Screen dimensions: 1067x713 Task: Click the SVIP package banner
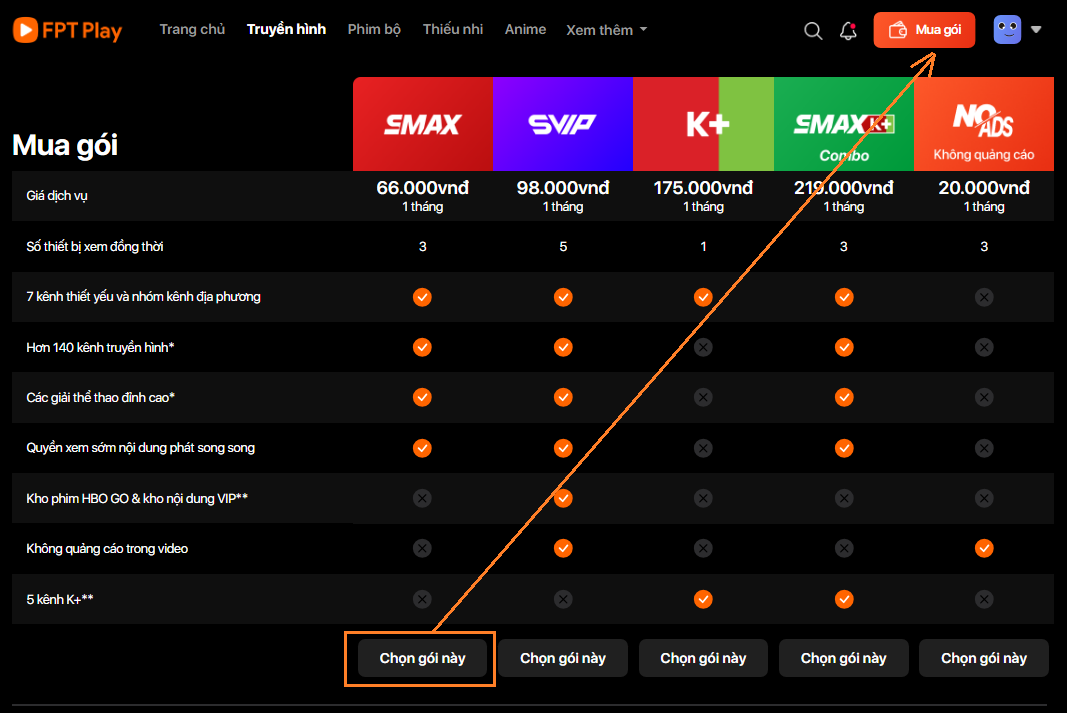click(563, 124)
